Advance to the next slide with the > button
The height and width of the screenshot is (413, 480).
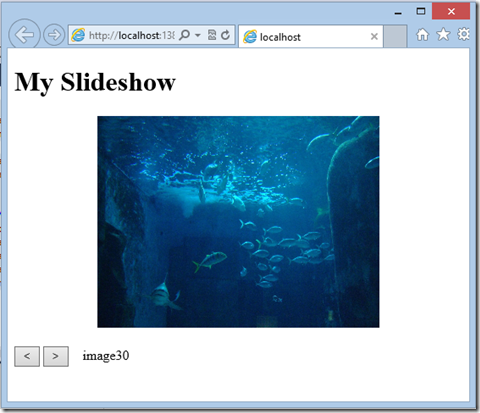[56, 356]
